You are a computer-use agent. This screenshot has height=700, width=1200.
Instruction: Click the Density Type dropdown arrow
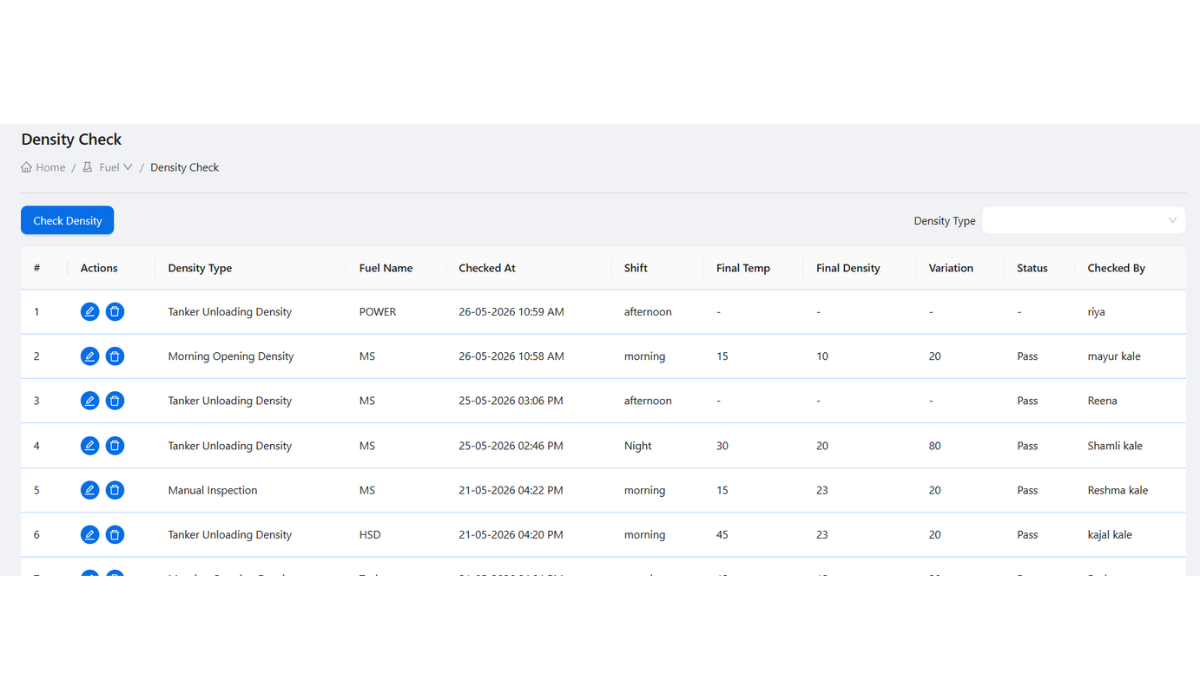(1172, 220)
